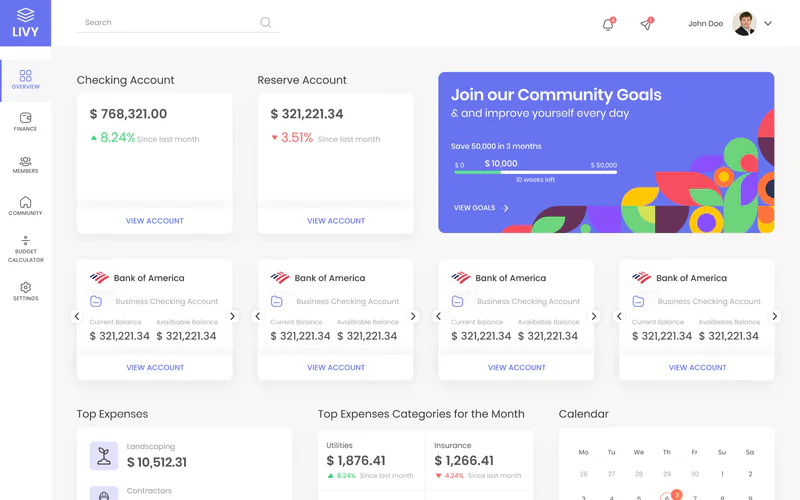Go to previous account on first bank card
Image resolution: width=800 pixels, height=500 pixels.
tap(77, 316)
